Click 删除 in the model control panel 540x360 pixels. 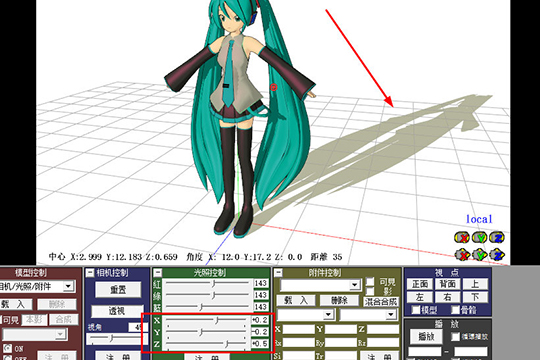click(x=56, y=304)
